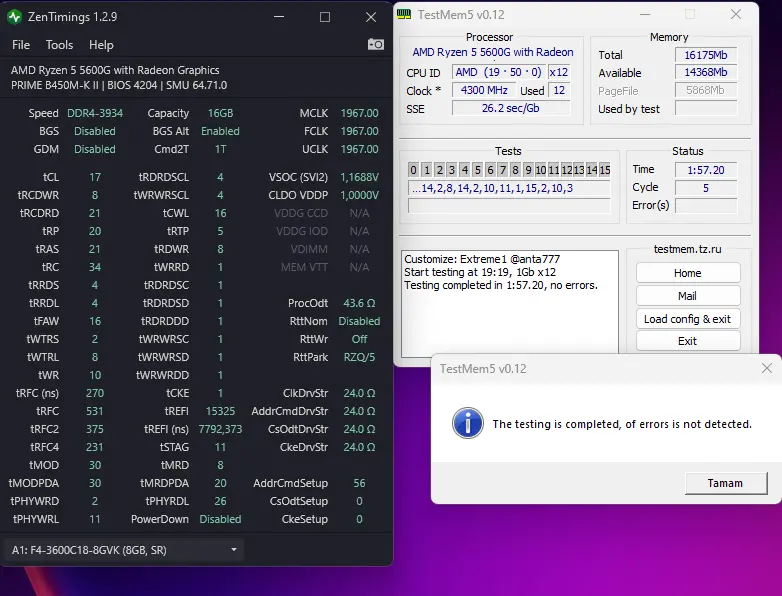Image resolution: width=782 pixels, height=596 pixels.
Task: Click the Exit button in TestMem5
Action: 688,341
